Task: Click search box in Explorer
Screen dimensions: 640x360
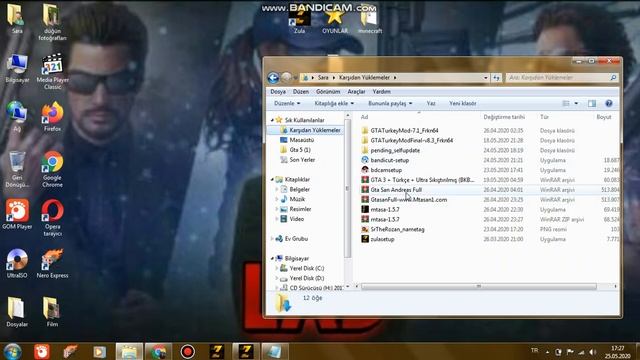Action: 562,78
